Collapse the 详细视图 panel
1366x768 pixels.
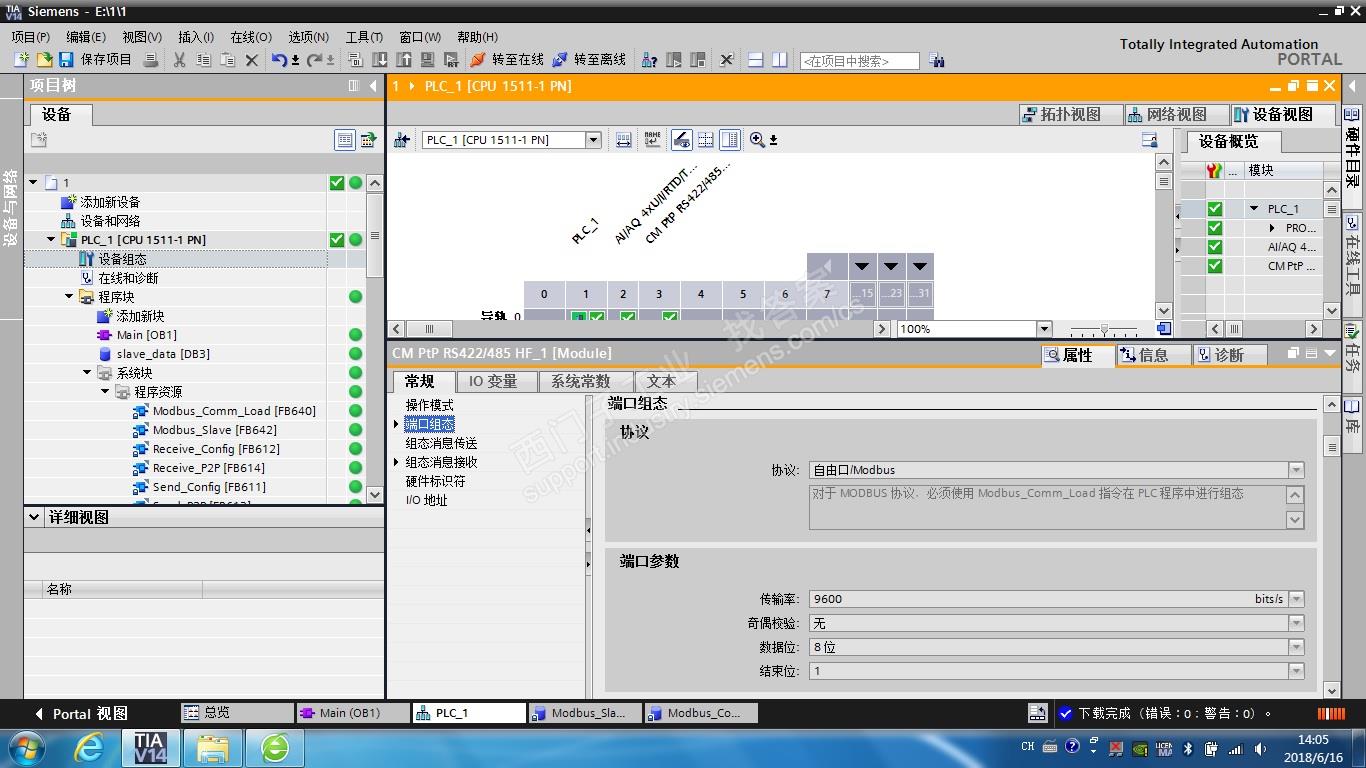(x=36, y=517)
